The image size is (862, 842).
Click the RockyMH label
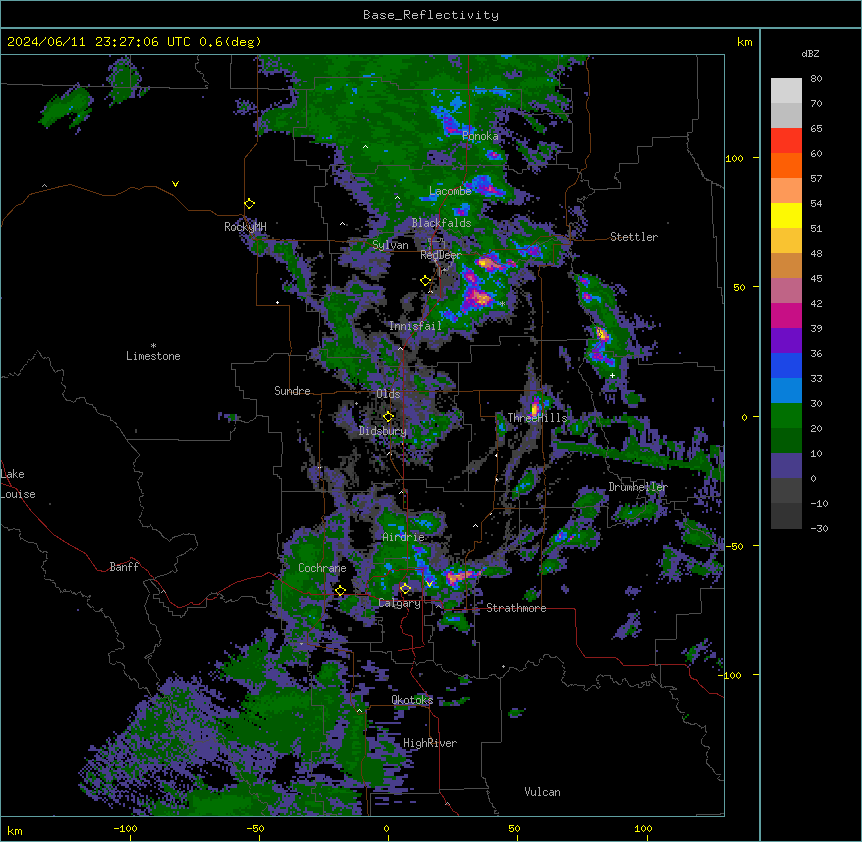(245, 227)
